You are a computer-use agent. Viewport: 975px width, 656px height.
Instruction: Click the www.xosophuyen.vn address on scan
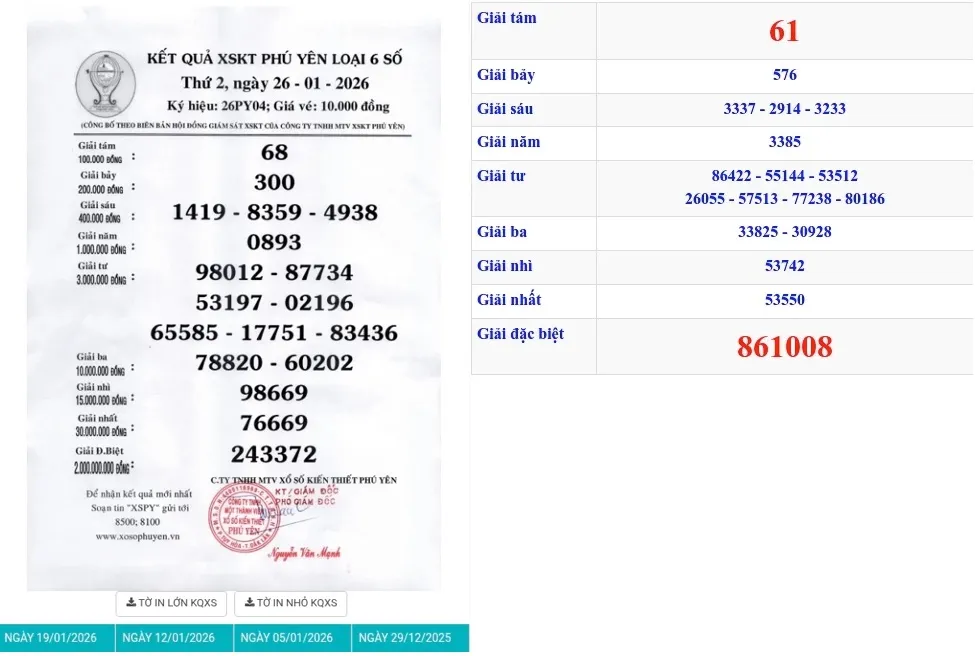pos(138,536)
